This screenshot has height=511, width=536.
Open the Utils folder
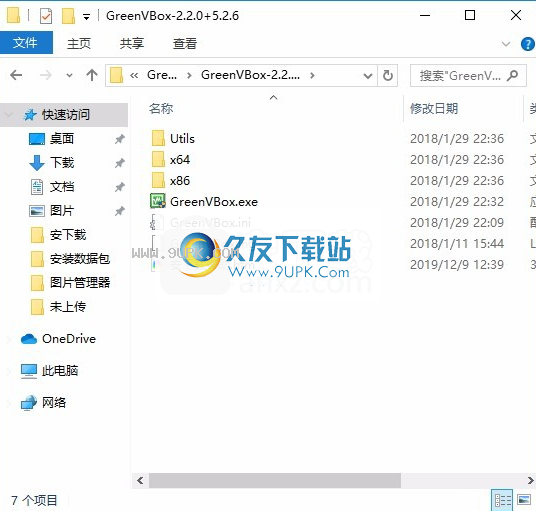[182, 139]
